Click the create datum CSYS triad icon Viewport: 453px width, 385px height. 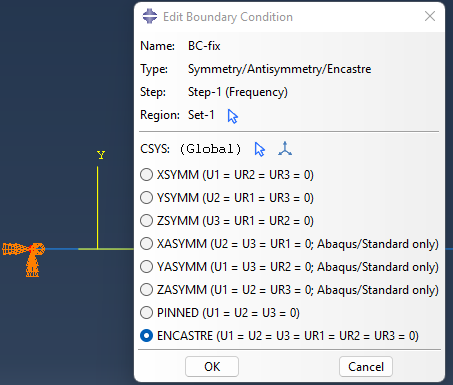point(285,149)
